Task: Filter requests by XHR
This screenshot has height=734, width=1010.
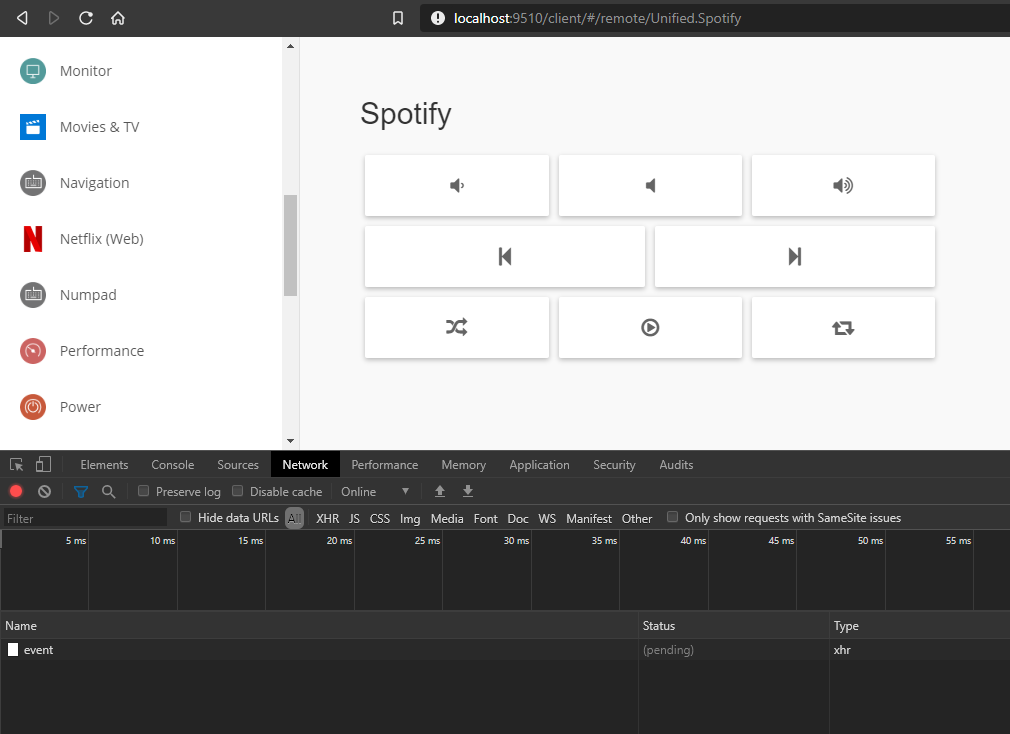Action: [x=327, y=518]
